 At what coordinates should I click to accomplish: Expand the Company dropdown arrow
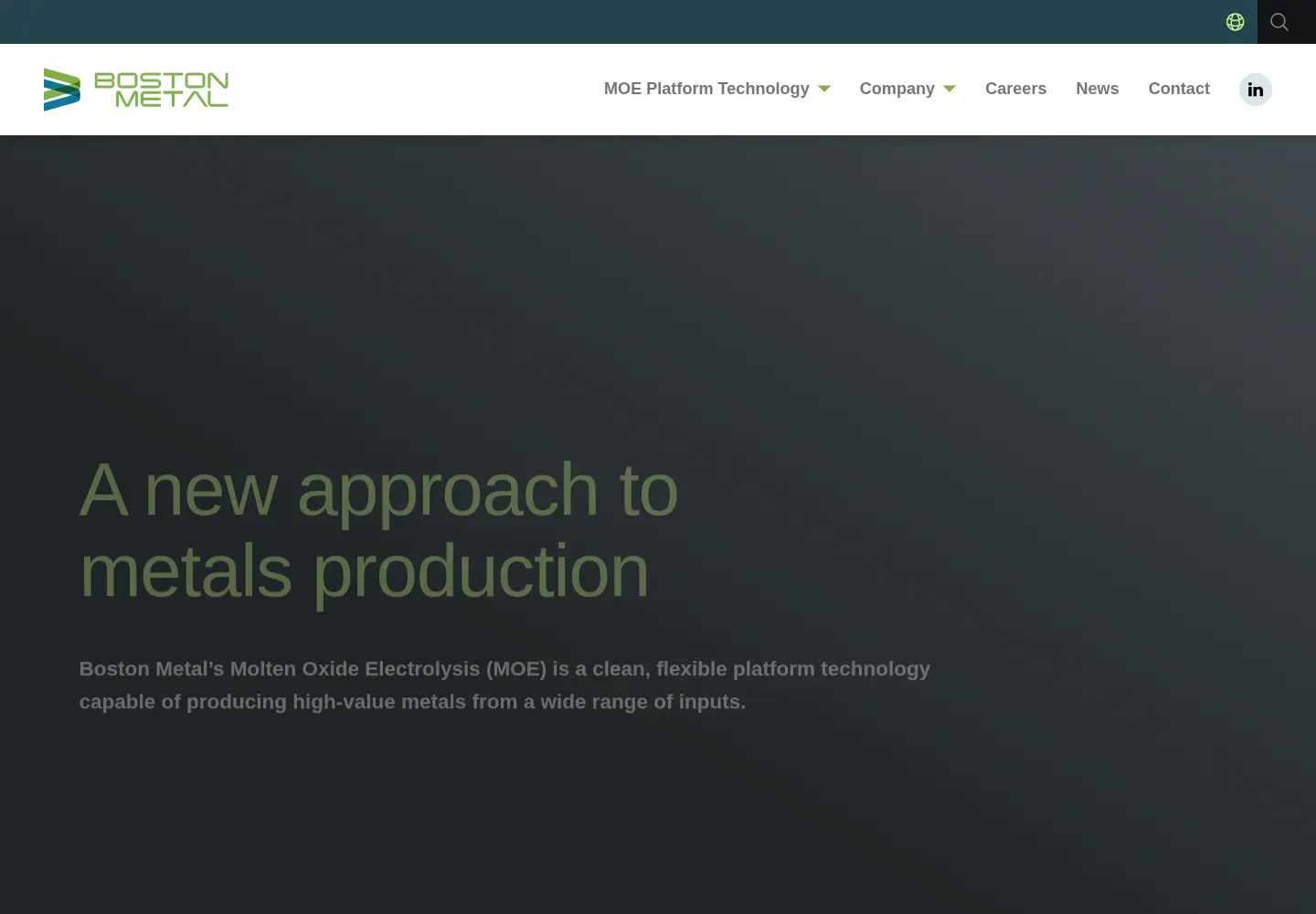(950, 89)
